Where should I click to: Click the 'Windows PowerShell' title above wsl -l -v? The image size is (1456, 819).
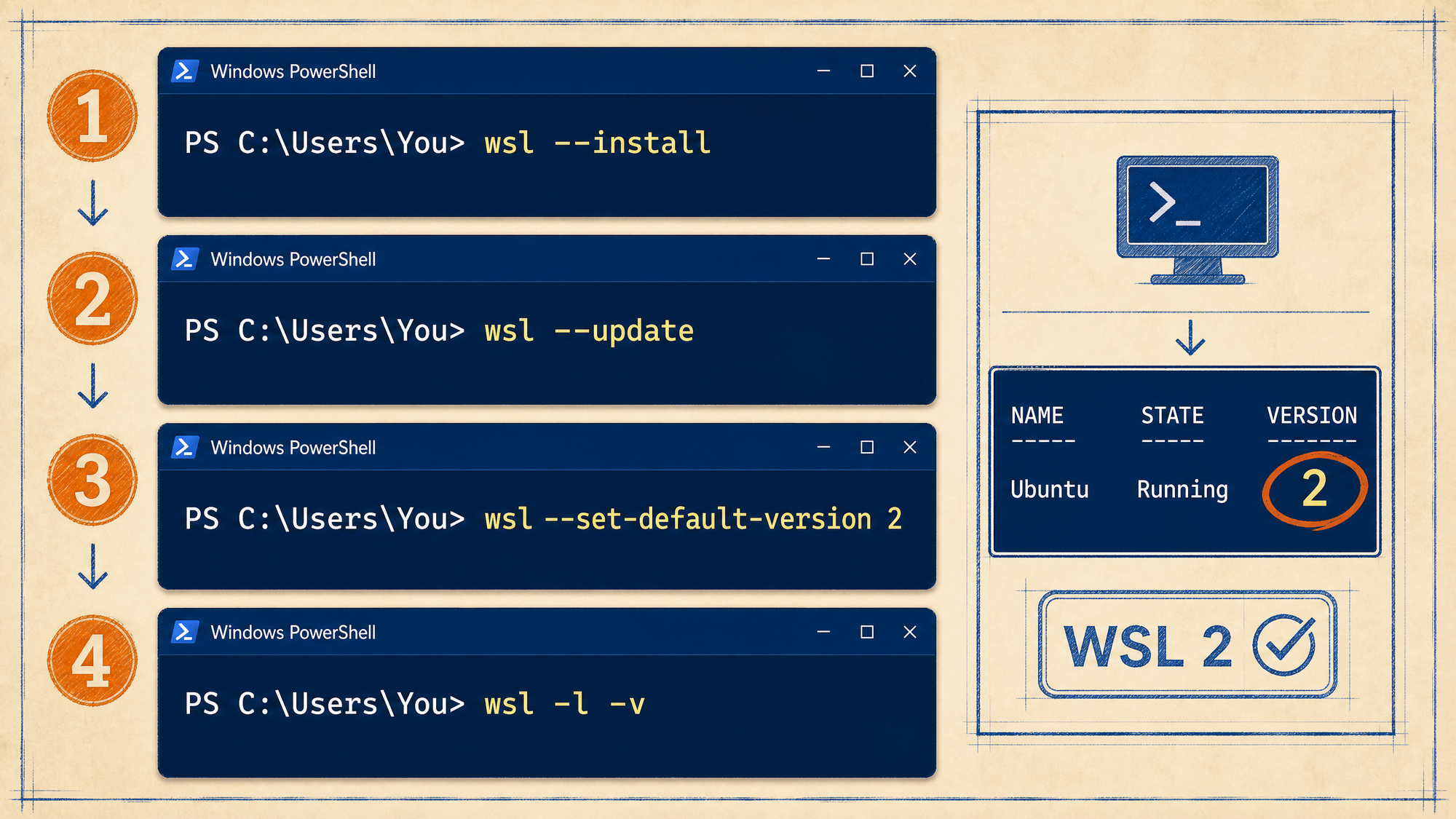(x=293, y=632)
